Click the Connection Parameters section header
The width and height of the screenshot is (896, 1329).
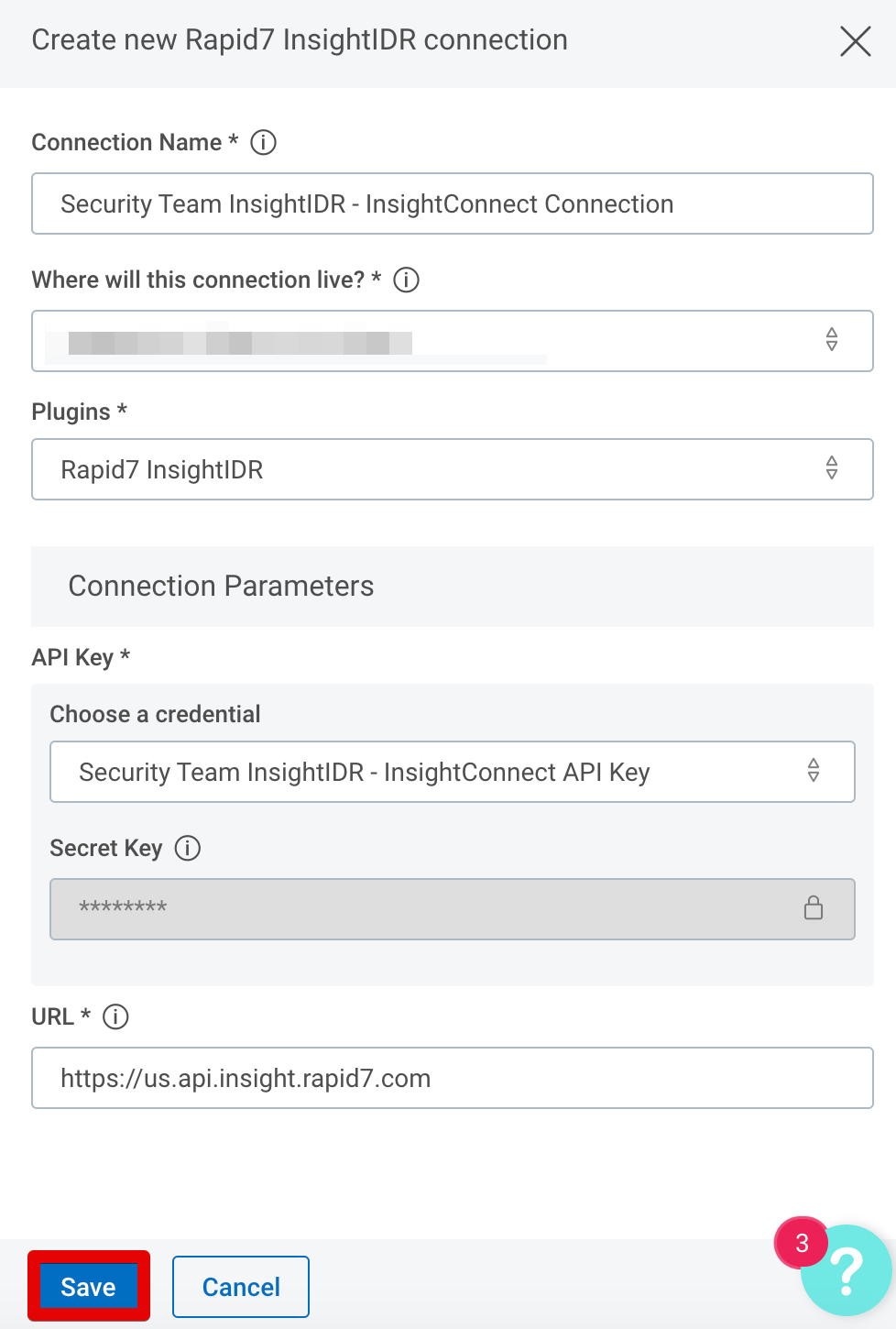222,587
